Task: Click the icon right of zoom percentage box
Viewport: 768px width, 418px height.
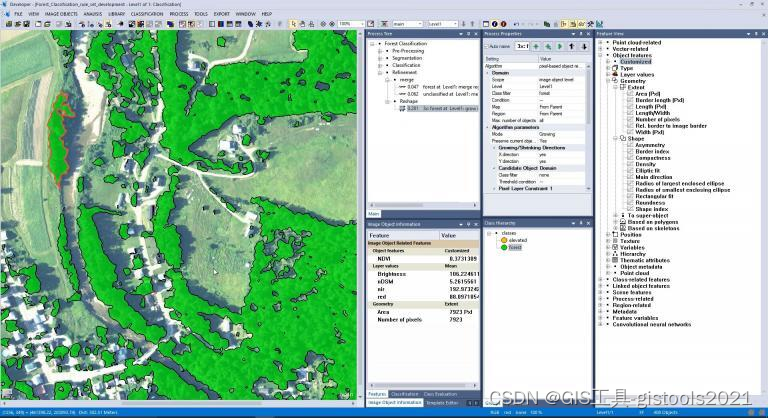Action: click(371, 24)
